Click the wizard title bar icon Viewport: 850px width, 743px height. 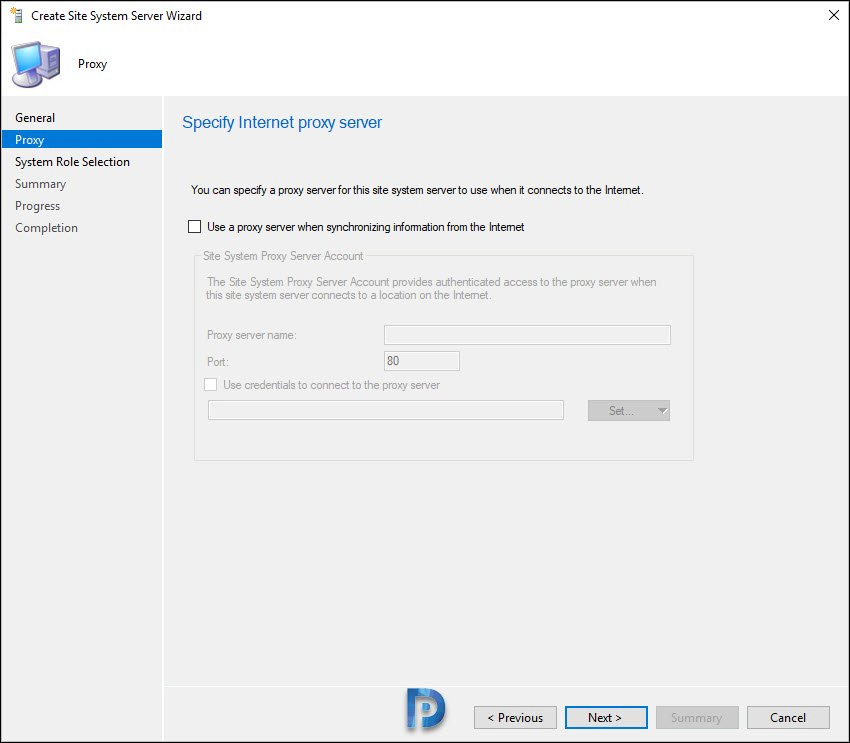[16, 16]
